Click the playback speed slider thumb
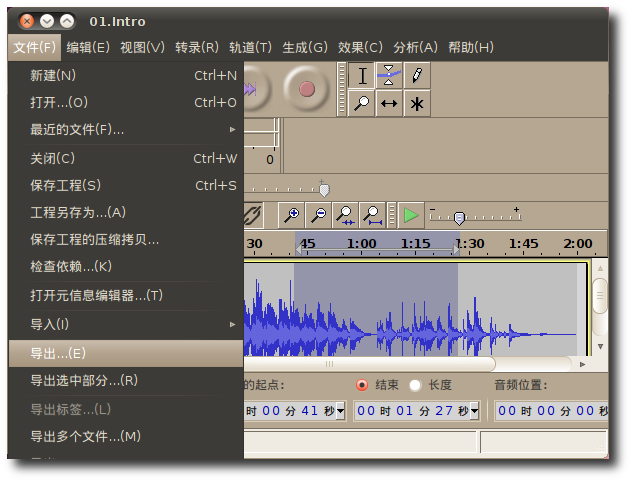The height and width of the screenshot is (482, 632). pyautogui.click(x=459, y=218)
